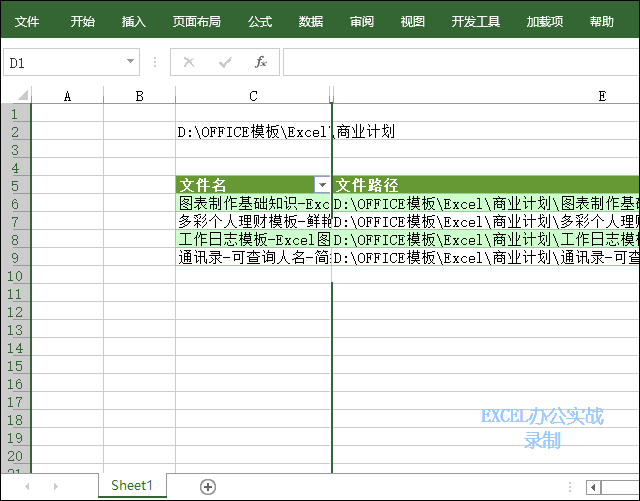Switch to the 公式 ribbon tab
This screenshot has height=501, width=640.
coord(260,22)
